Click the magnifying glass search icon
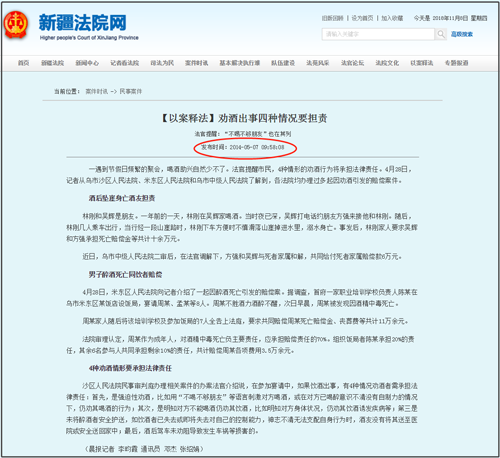Viewport: 500px width, 458px height. coord(441,34)
